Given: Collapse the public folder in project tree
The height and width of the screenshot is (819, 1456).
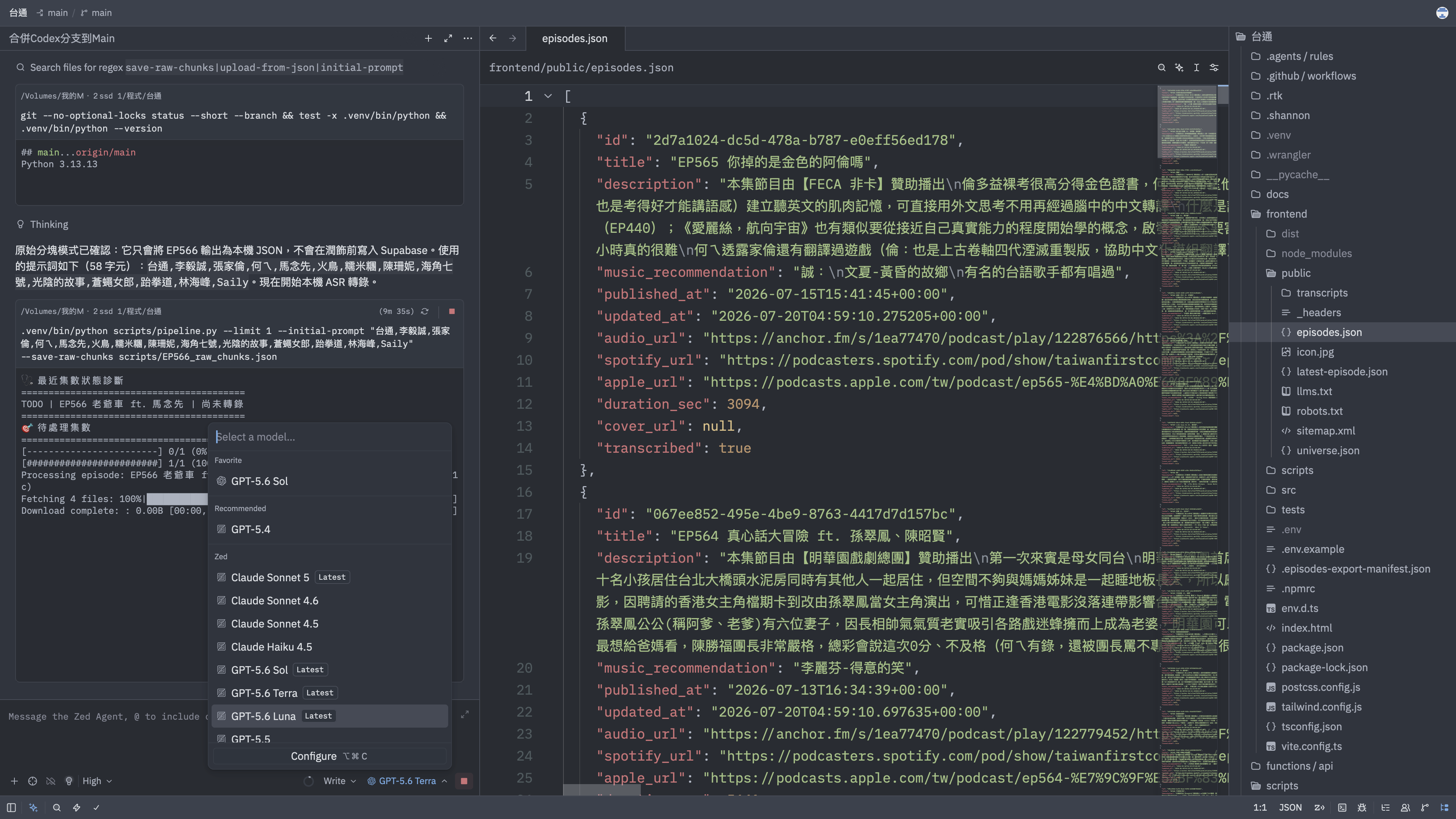Looking at the screenshot, I should (x=1296, y=273).
